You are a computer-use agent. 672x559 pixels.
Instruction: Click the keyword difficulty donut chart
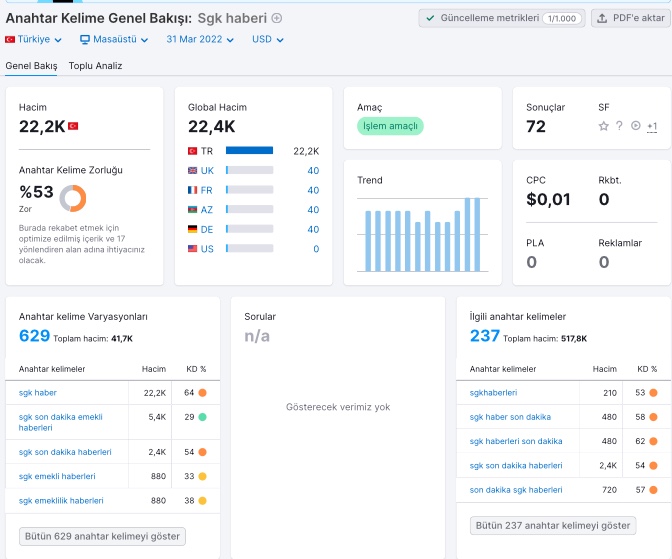point(73,198)
